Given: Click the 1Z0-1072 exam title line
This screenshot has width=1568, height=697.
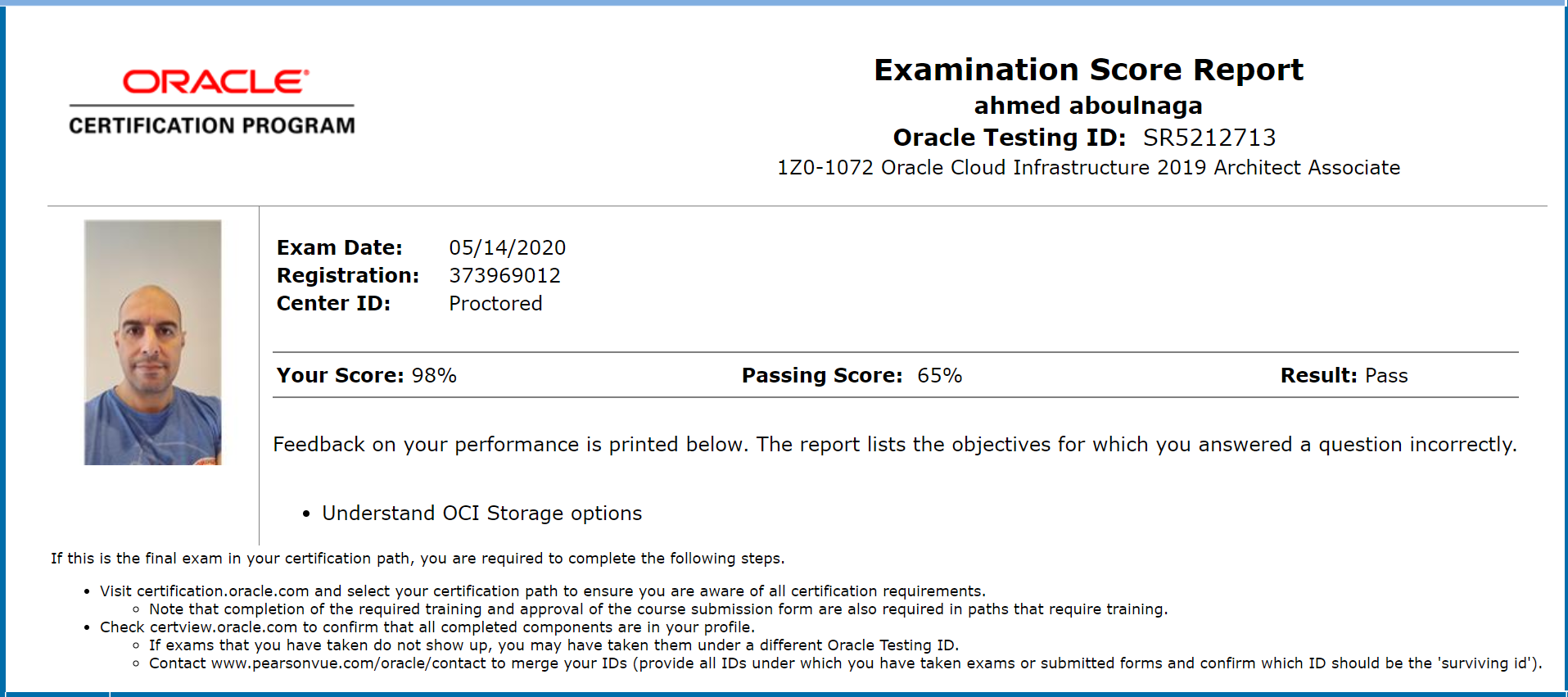Looking at the screenshot, I should coord(1088,168).
